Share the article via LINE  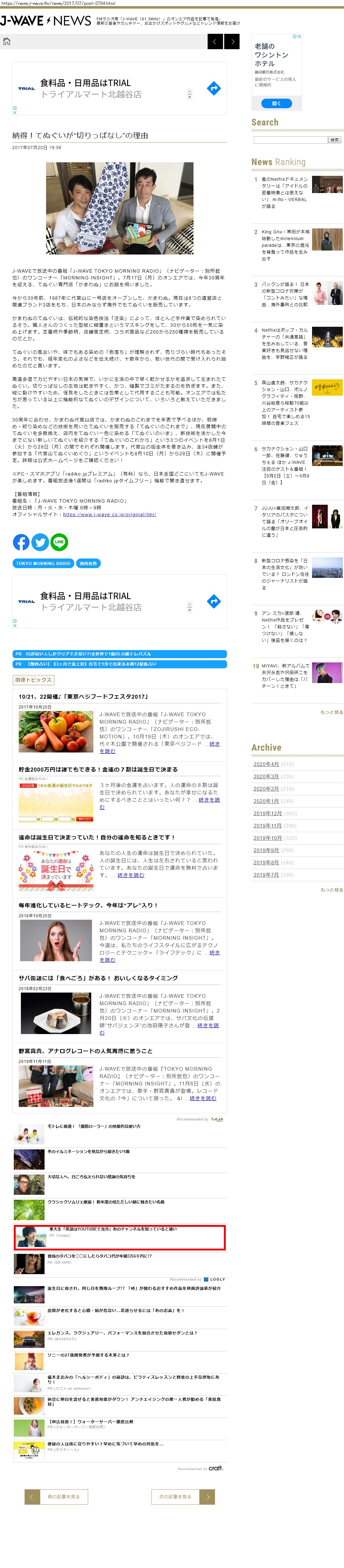pos(59,541)
